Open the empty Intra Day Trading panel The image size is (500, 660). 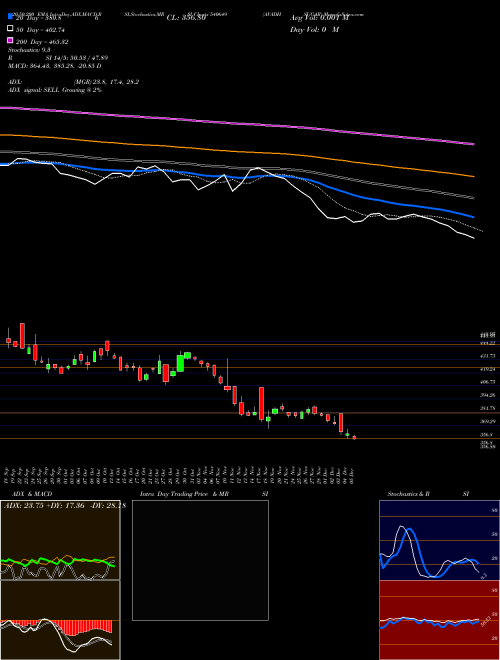[x=200, y=560]
